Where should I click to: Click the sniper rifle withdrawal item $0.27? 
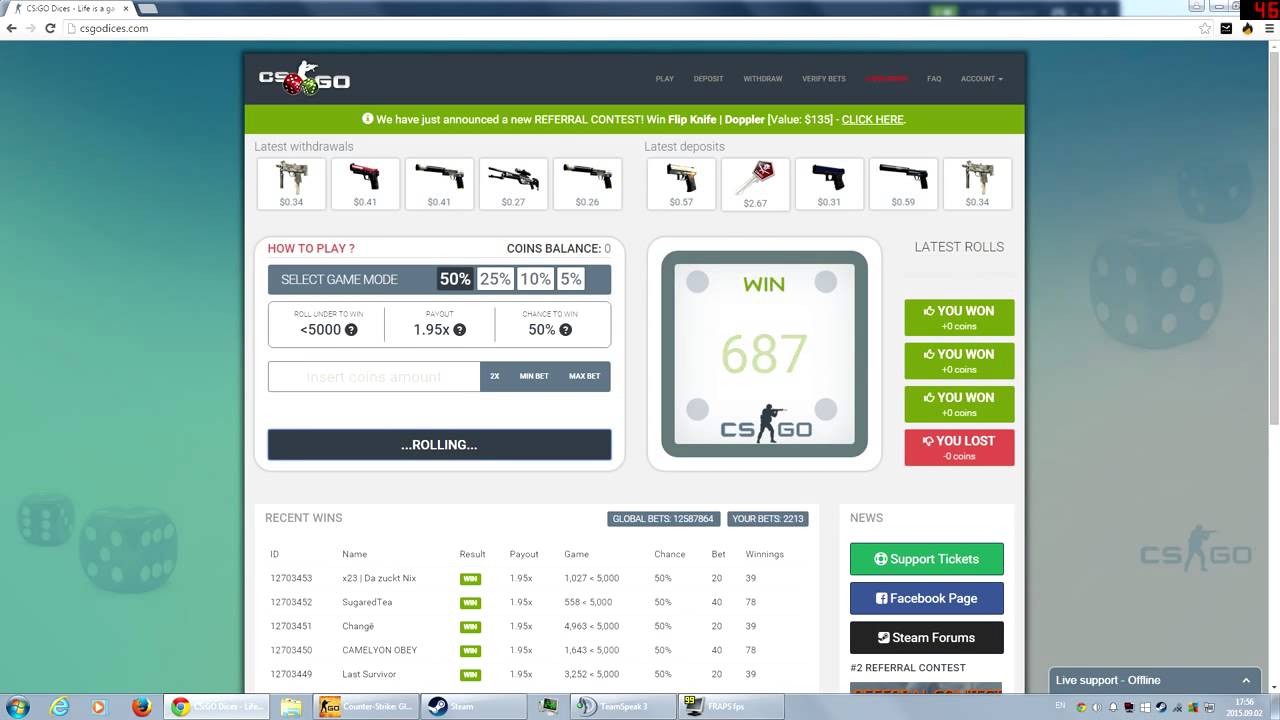[x=513, y=184]
